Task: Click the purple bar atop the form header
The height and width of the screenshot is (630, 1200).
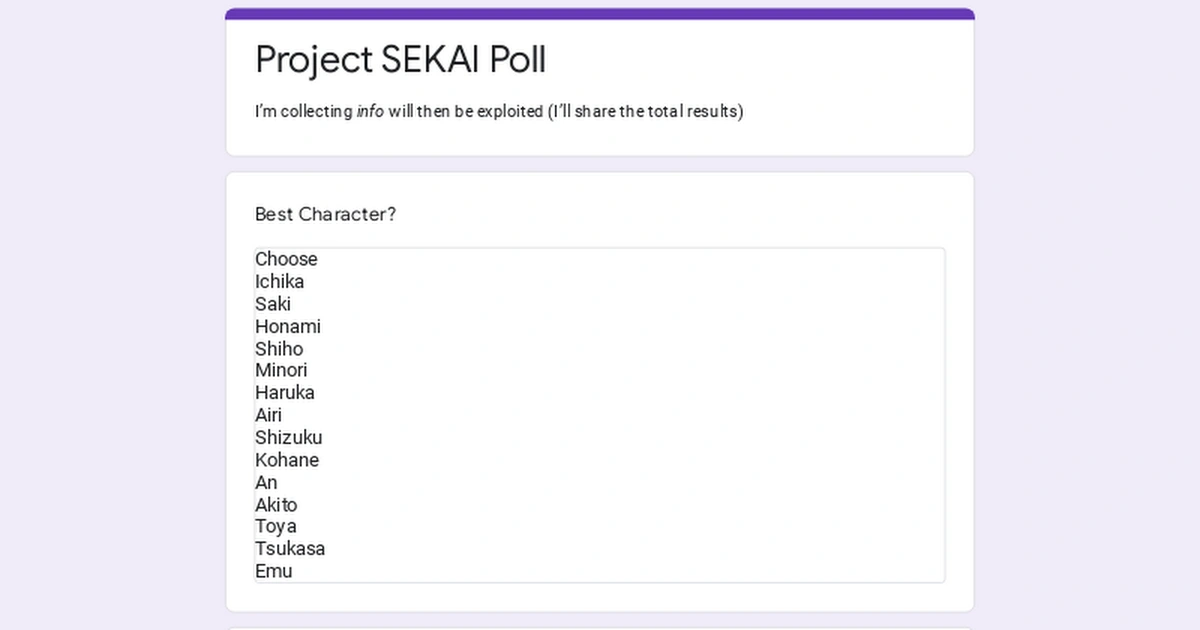Action: (600, 14)
